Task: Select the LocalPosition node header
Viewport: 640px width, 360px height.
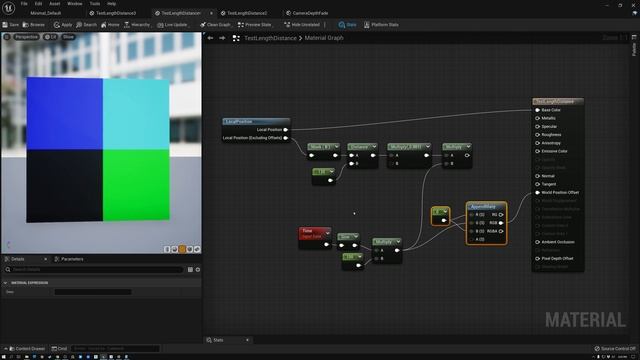Action: (x=256, y=122)
